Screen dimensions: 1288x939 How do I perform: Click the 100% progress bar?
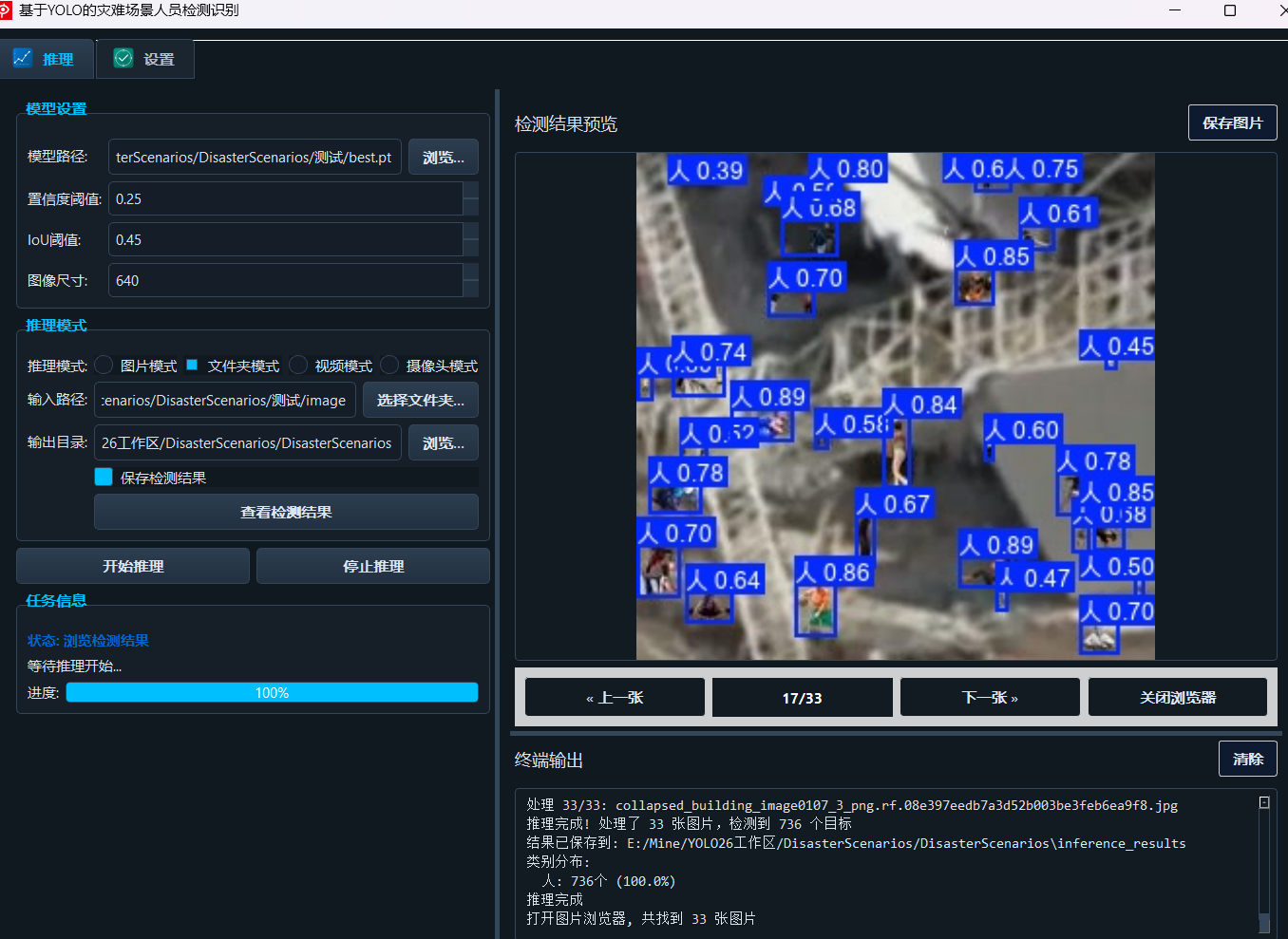coord(272,693)
